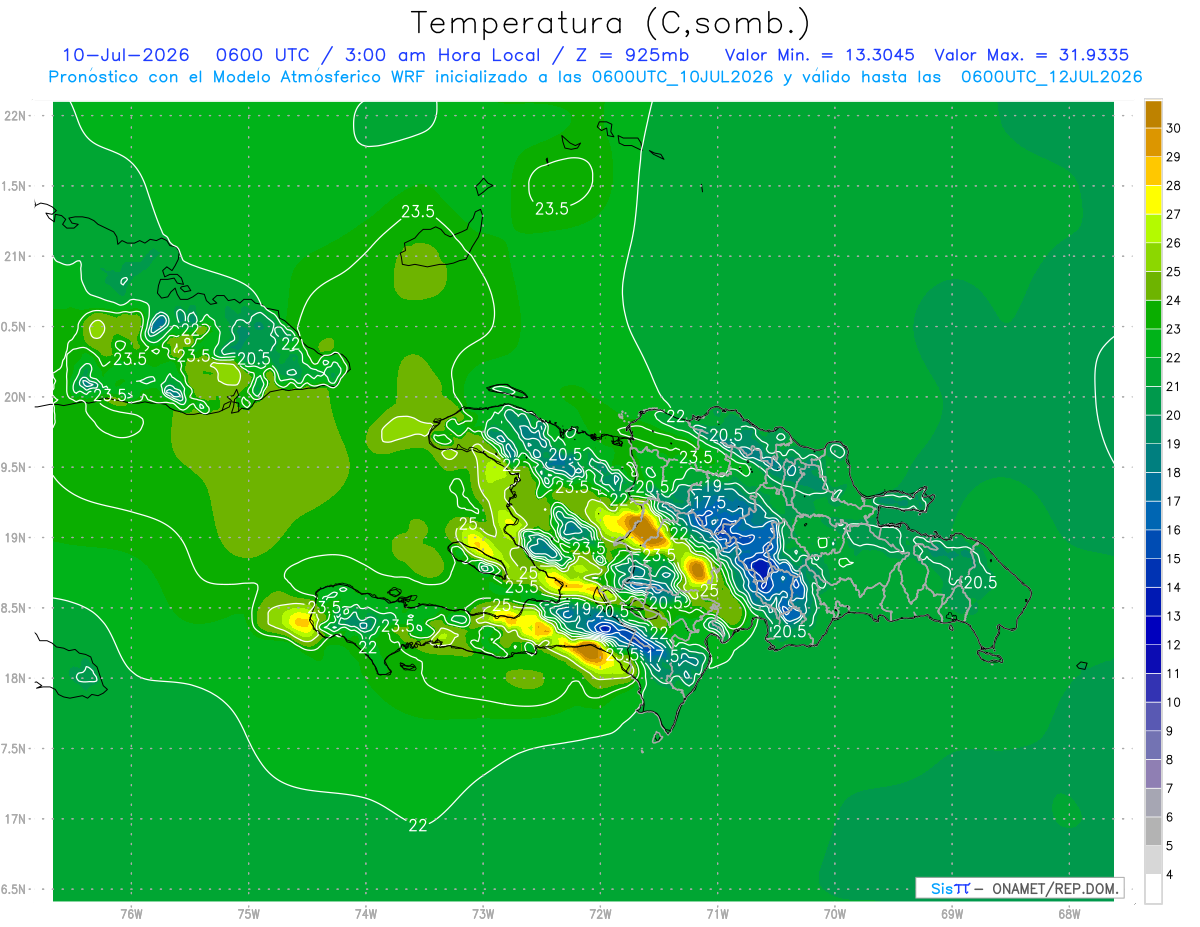Click the latitude label '17N'
This screenshot has height=927, width=1200.
click(x=17, y=819)
